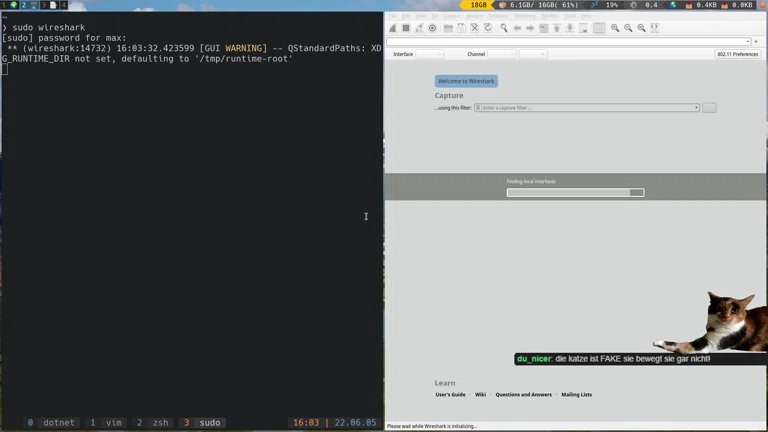Expand the display filter history dropdown arrow
Screen dimensions: 768x432
(x=748, y=42)
